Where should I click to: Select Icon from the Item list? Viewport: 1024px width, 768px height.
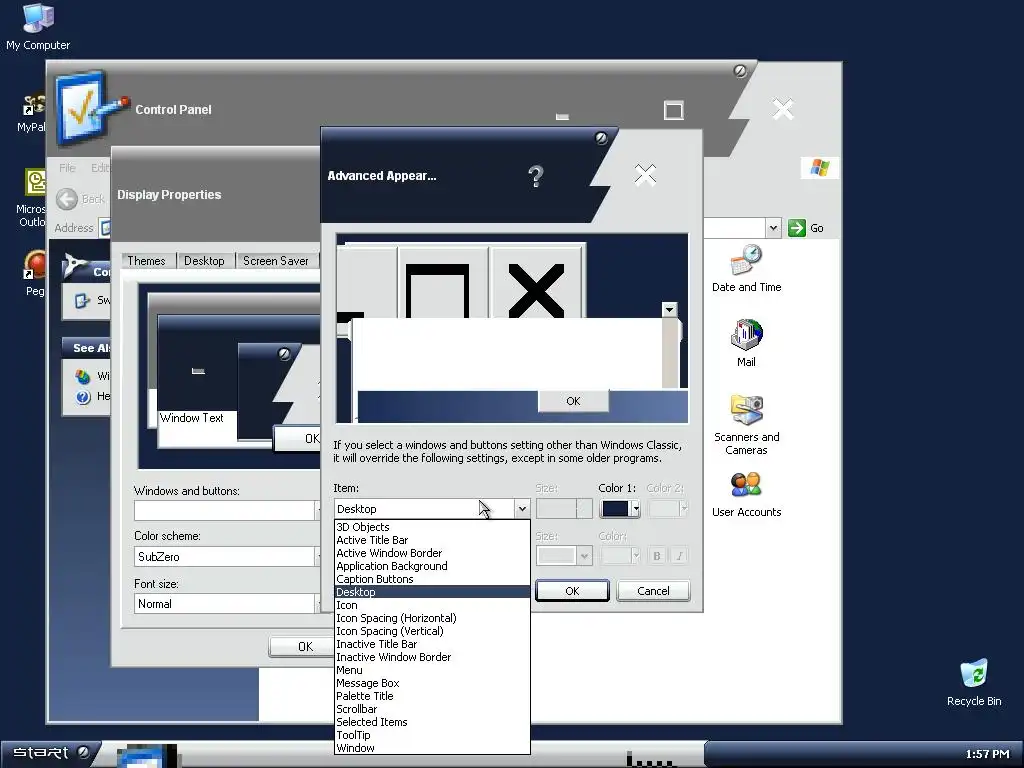tap(432, 605)
